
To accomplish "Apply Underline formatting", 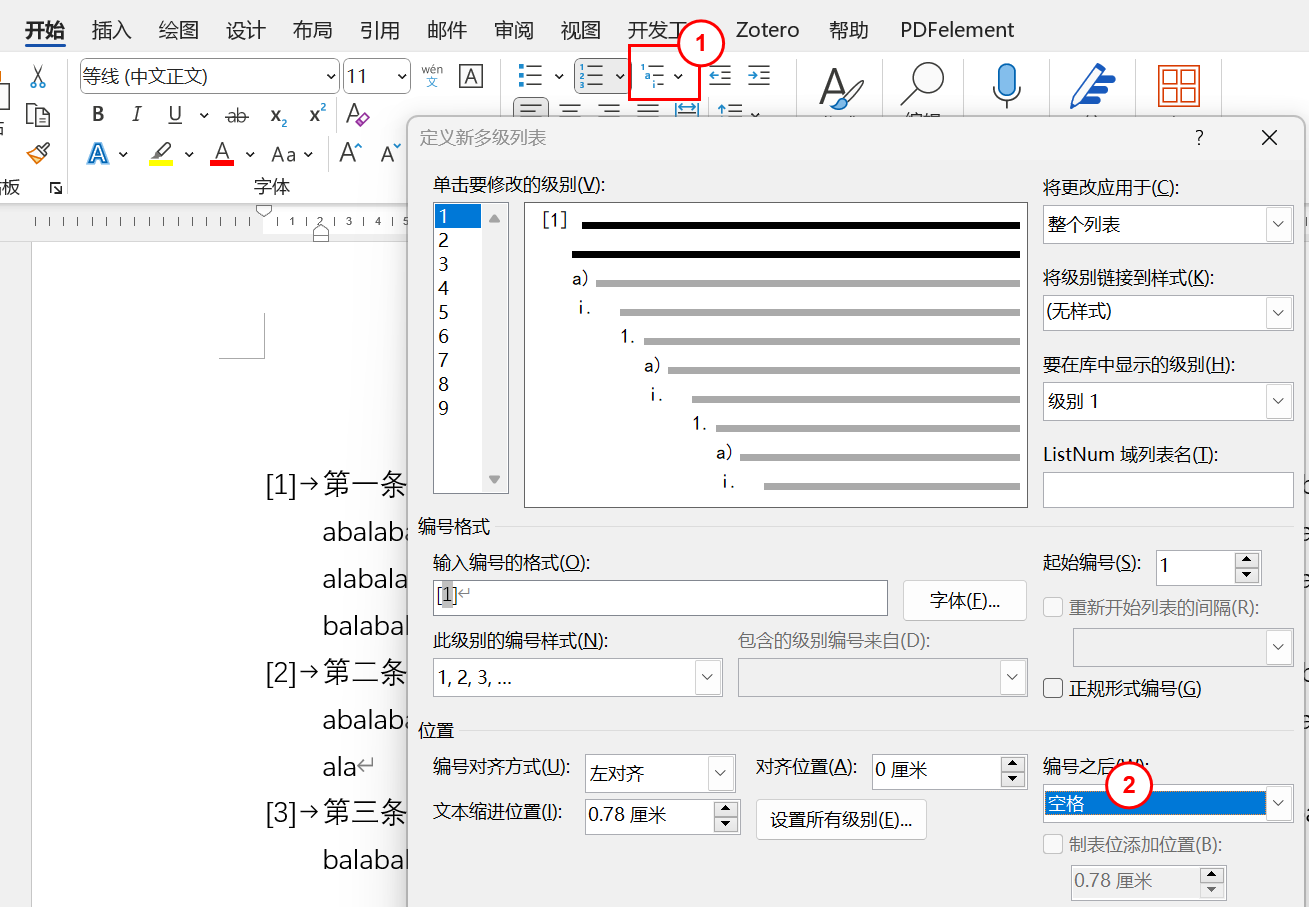I will [175, 115].
